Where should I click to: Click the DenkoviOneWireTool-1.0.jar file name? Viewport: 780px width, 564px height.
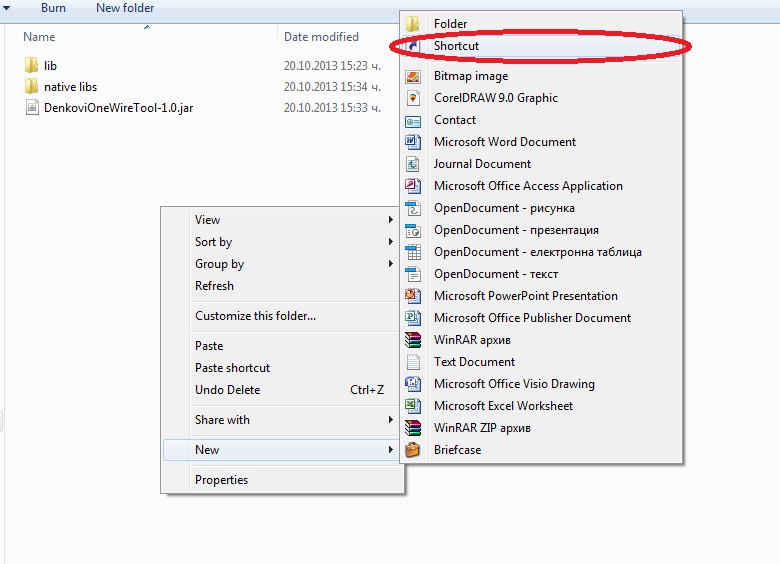coord(118,108)
